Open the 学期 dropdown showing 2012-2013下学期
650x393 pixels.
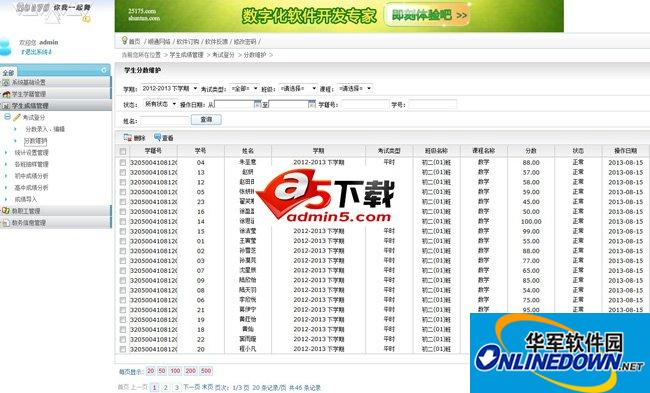[x=170, y=88]
